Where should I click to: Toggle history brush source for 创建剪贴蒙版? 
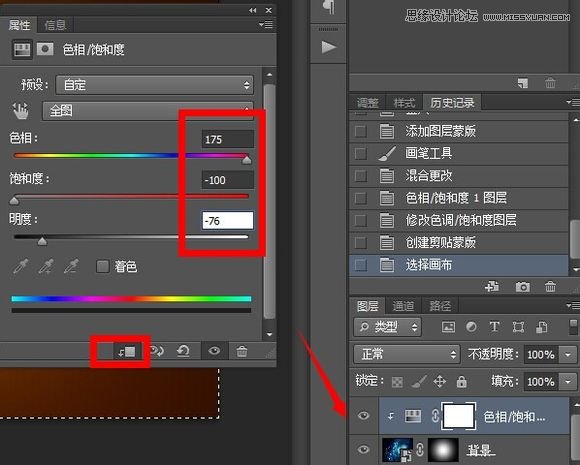[361, 243]
